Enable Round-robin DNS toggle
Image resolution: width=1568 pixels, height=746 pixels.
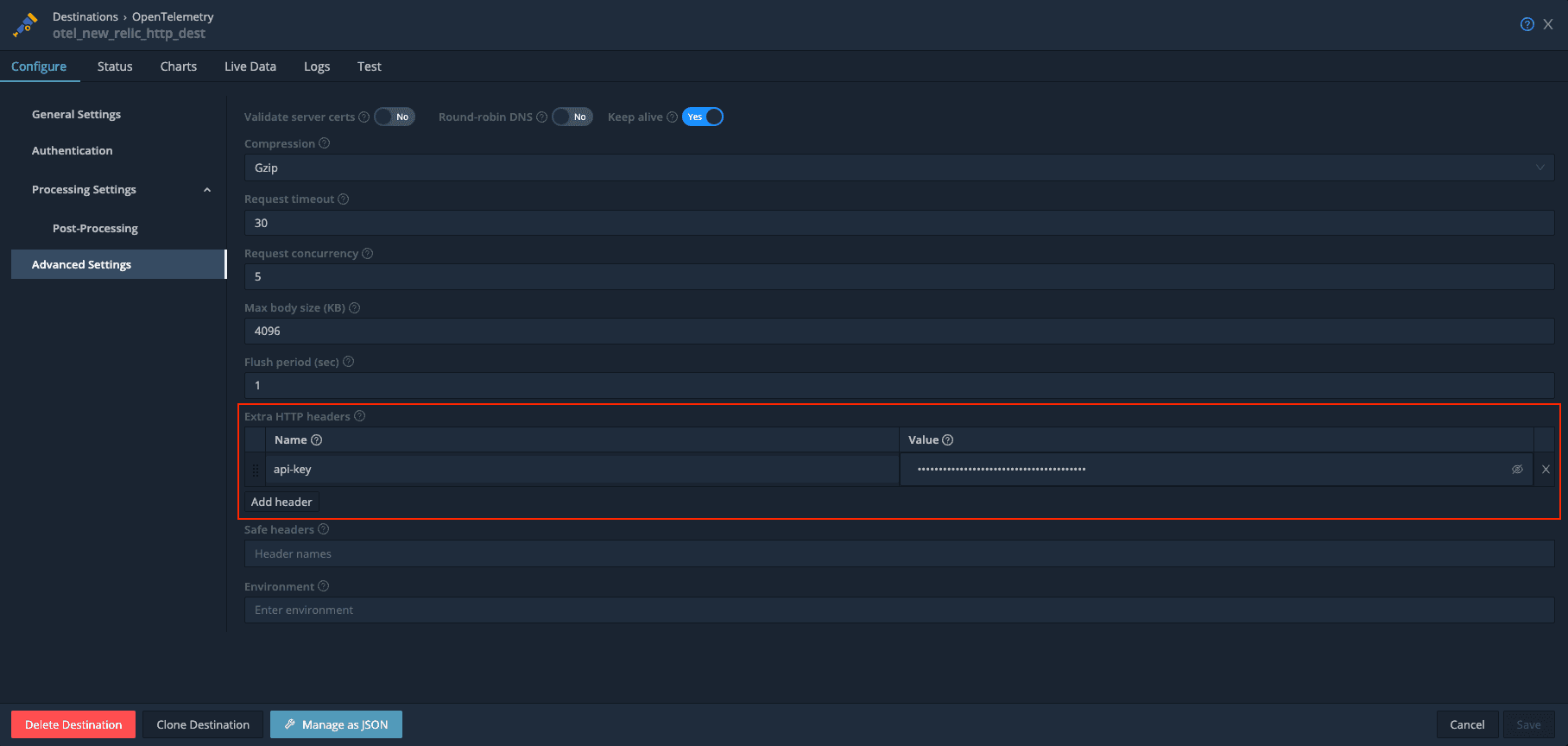point(572,117)
